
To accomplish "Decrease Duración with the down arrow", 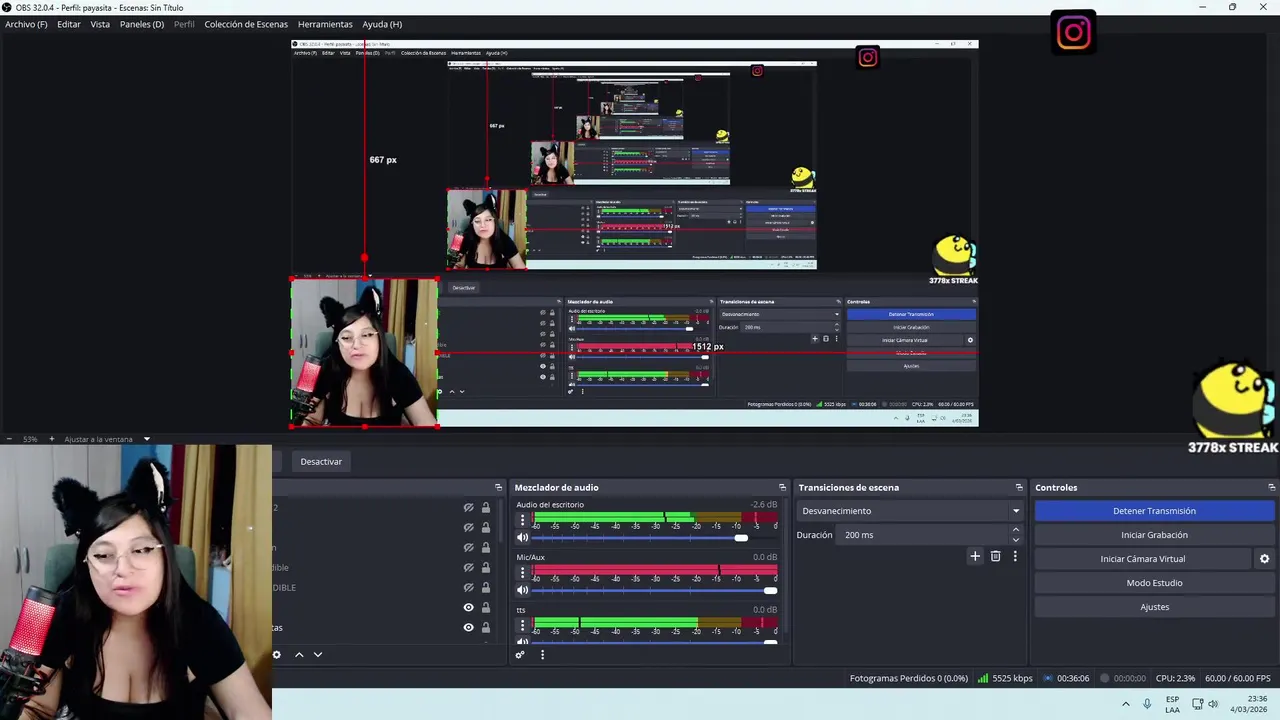I will 1016,540.
